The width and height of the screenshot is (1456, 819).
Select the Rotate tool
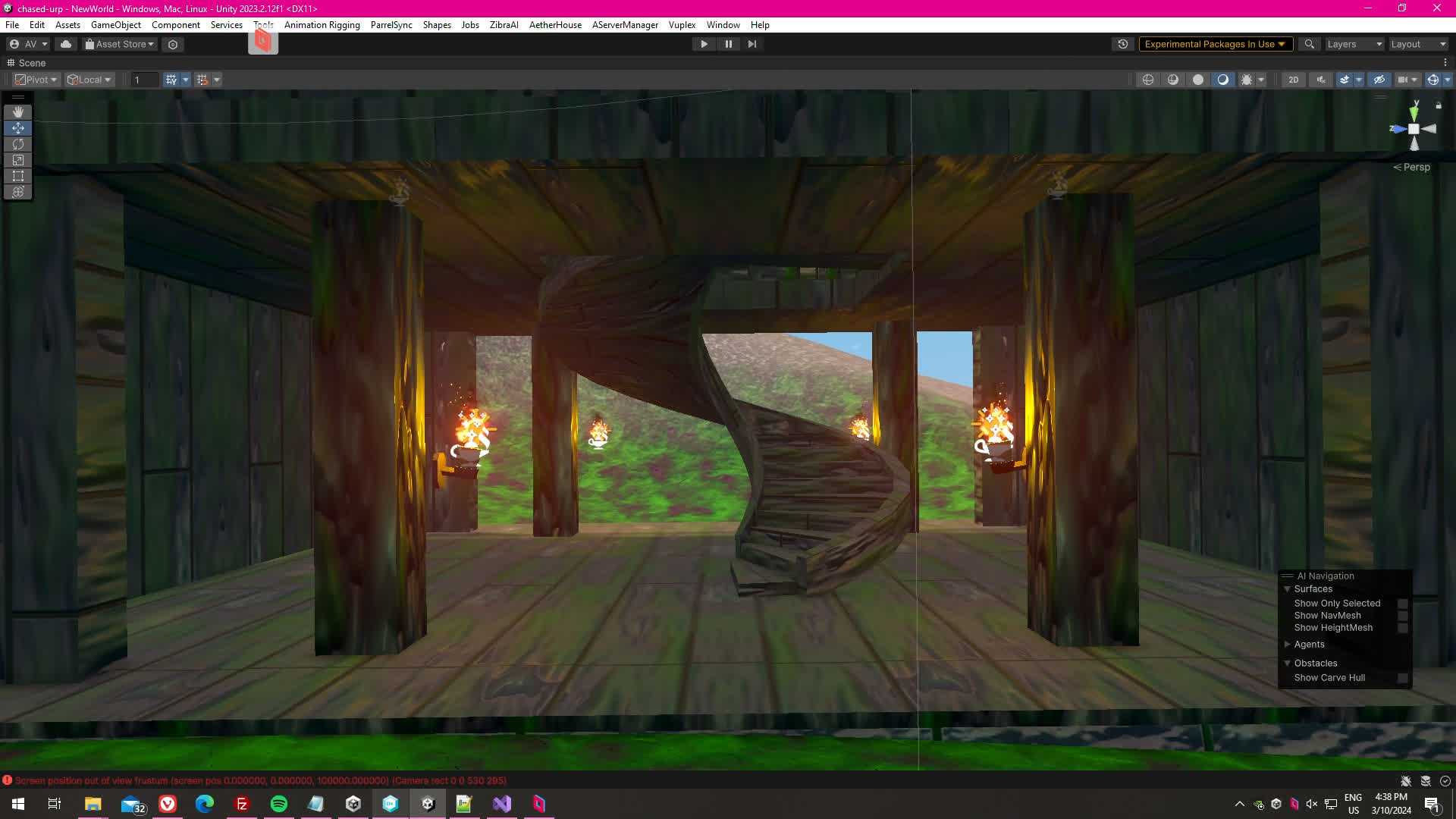pos(18,144)
